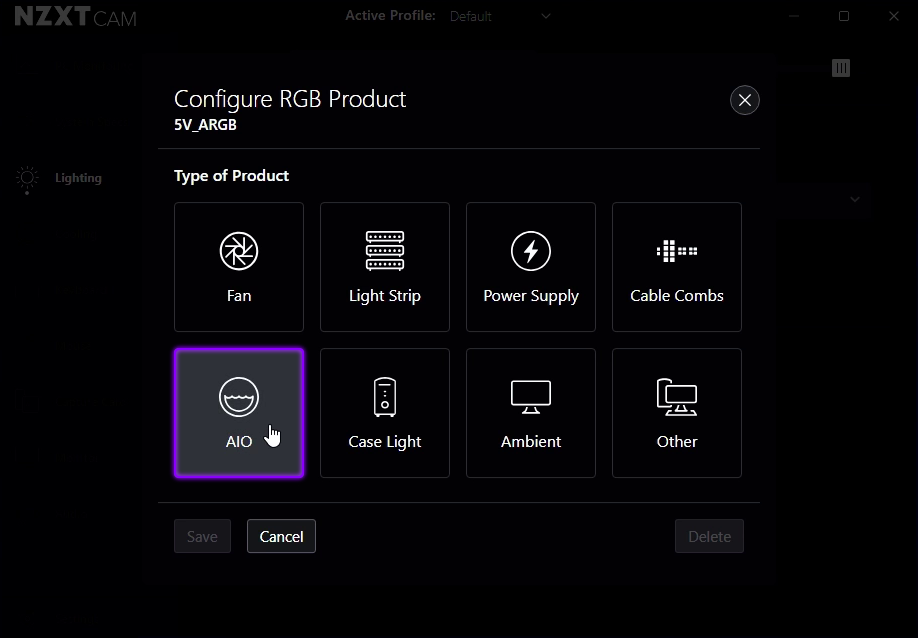The image size is (918, 638).
Task: Click the Default profile name
Action: point(470,16)
